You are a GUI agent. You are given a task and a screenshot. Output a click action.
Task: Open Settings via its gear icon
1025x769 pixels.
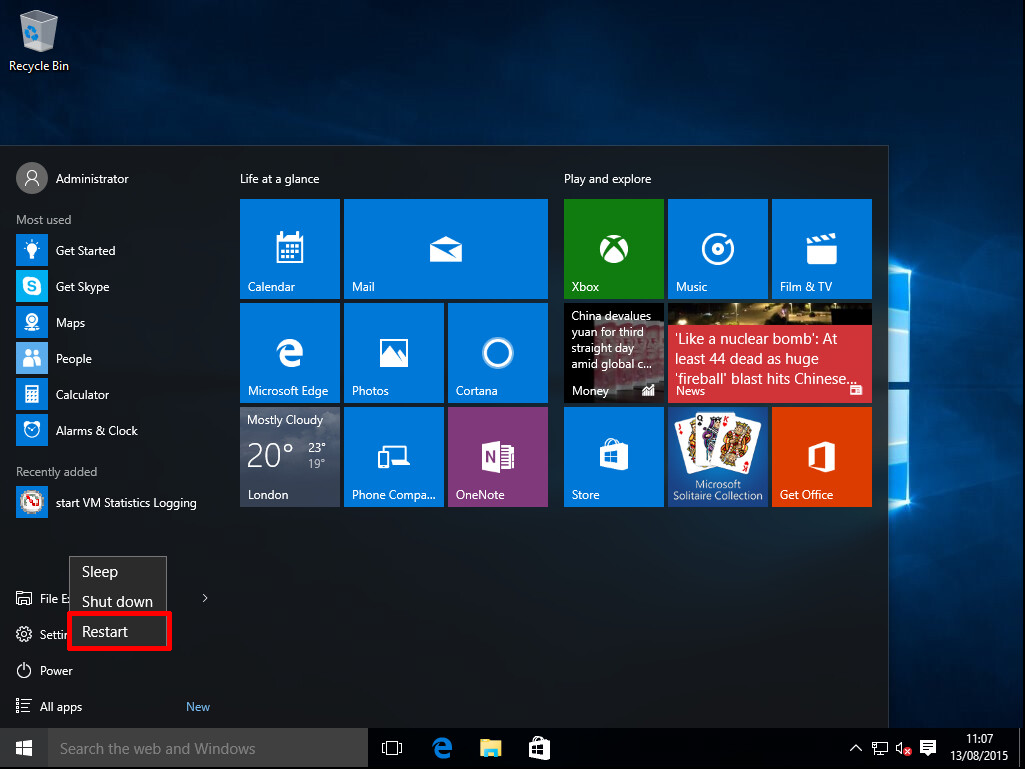(x=24, y=634)
